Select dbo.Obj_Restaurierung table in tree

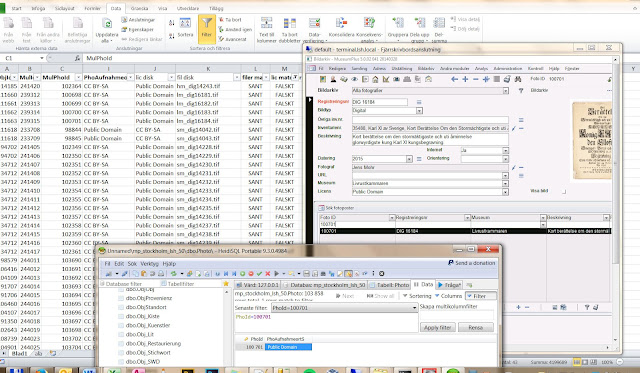click(x=153, y=343)
